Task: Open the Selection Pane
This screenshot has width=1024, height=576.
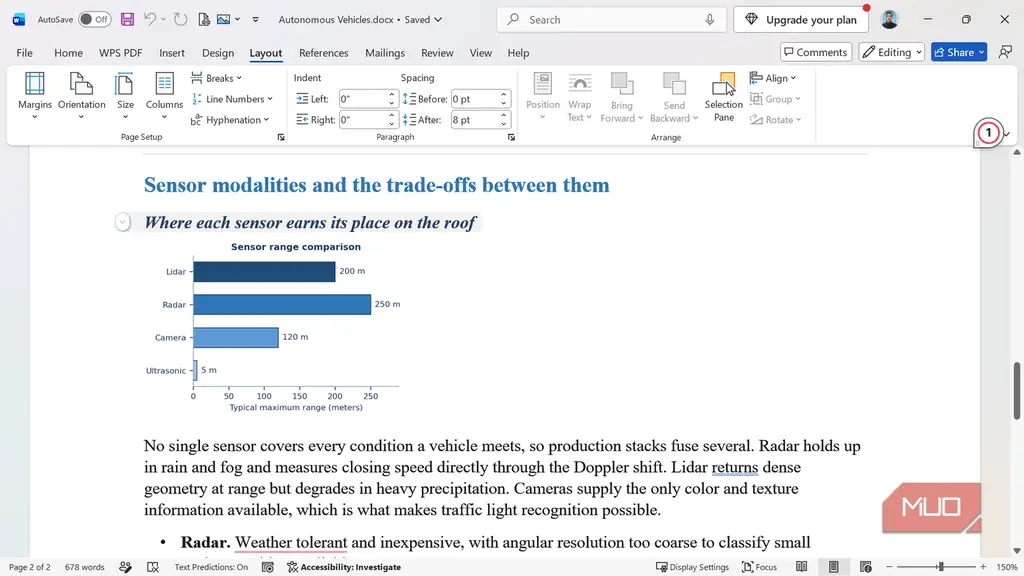Action: point(724,97)
